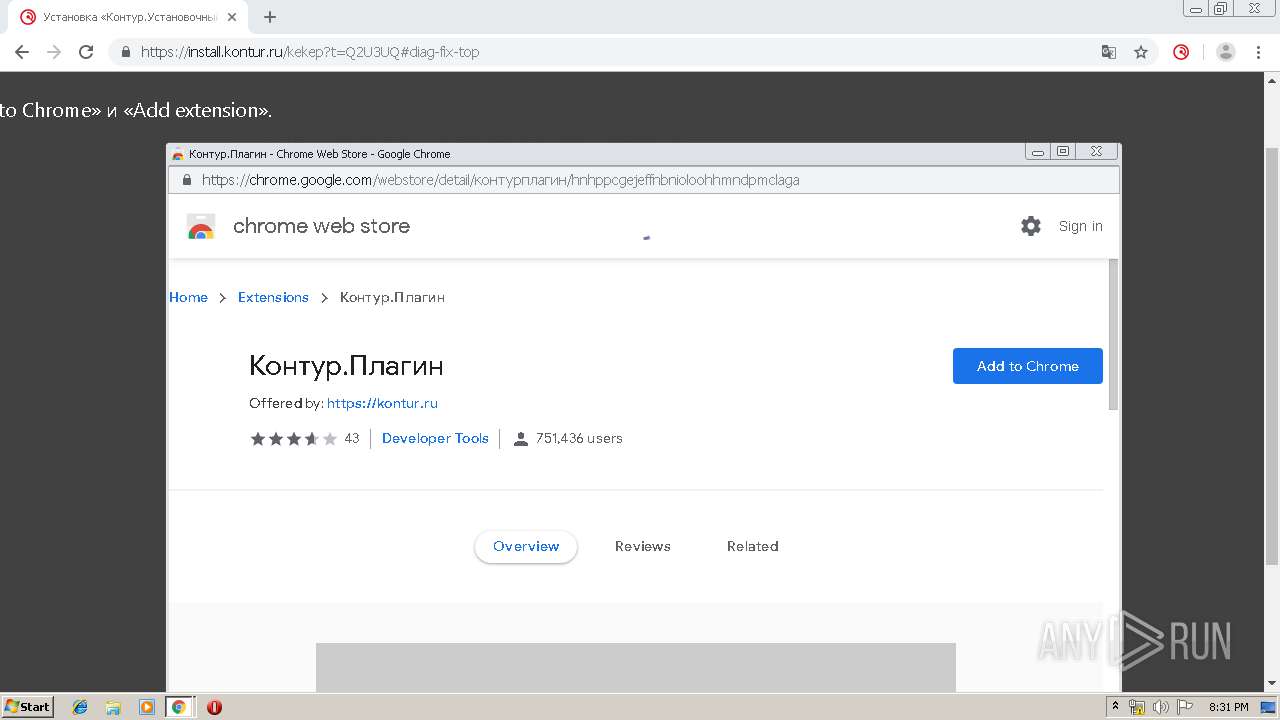Click the Add to Chrome button
The width and height of the screenshot is (1280, 720).
(x=1027, y=366)
